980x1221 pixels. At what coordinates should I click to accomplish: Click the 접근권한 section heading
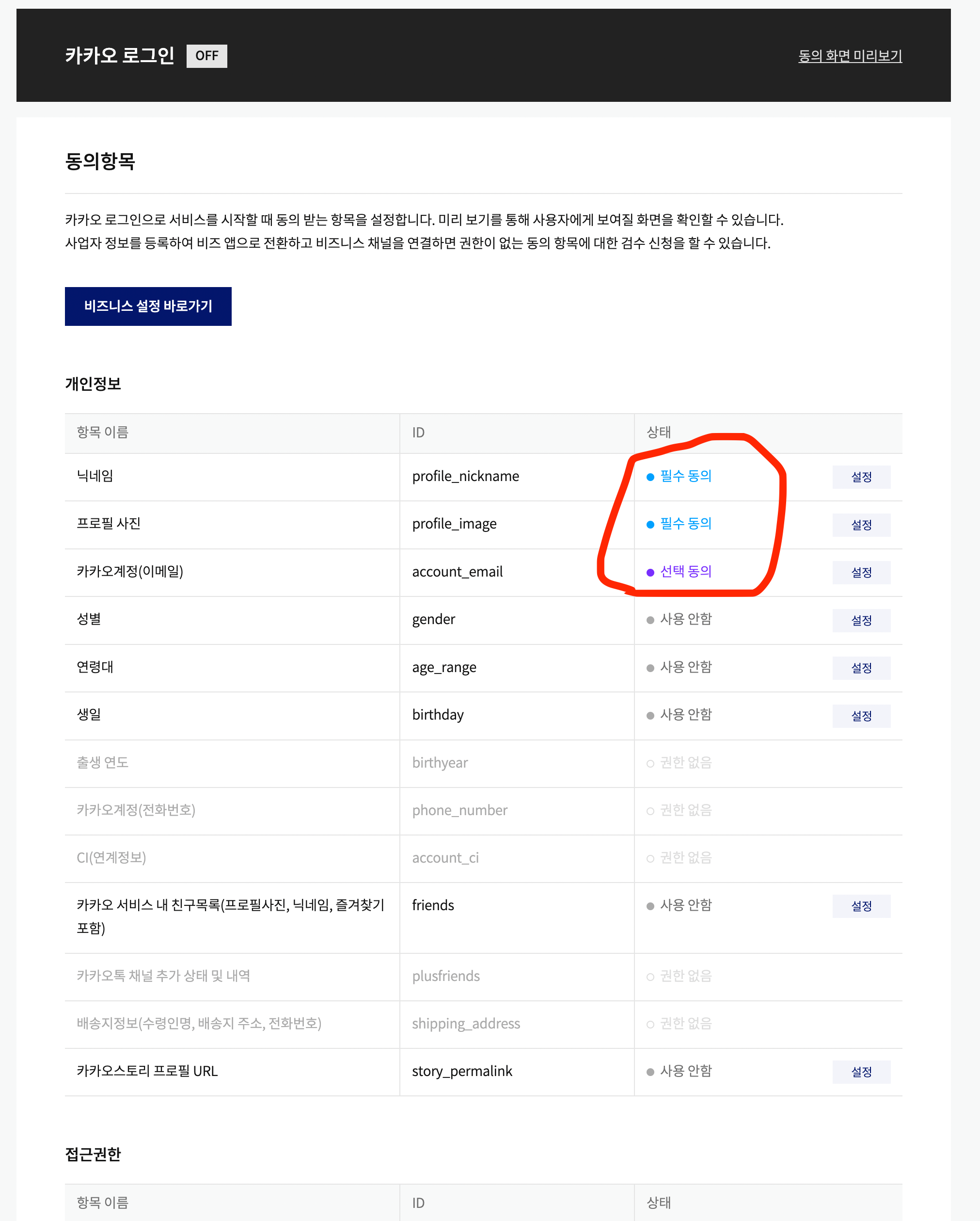coord(94,1154)
